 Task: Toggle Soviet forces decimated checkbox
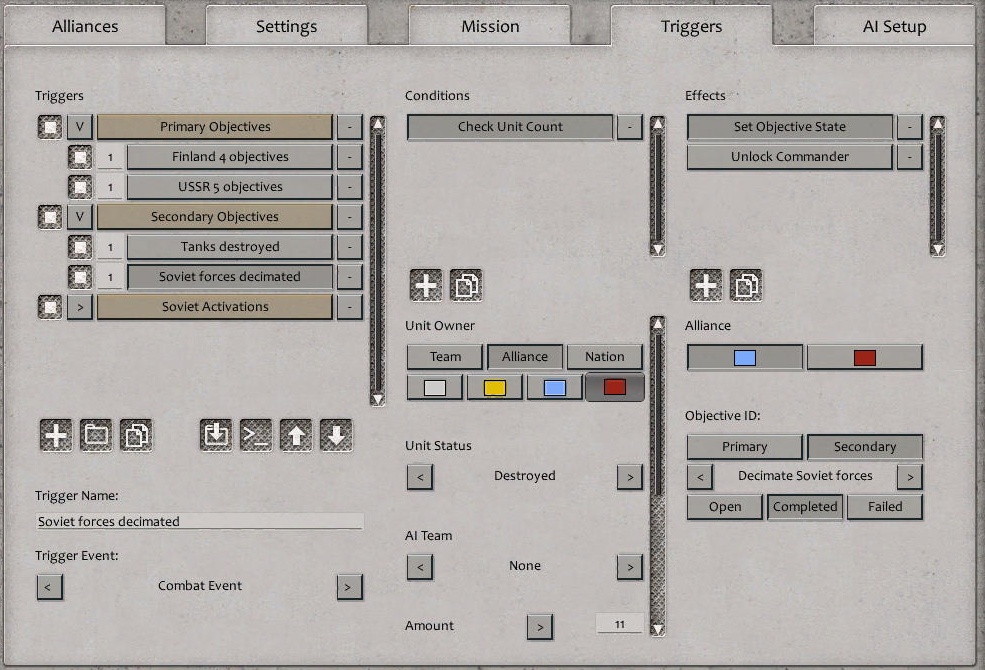[80, 277]
